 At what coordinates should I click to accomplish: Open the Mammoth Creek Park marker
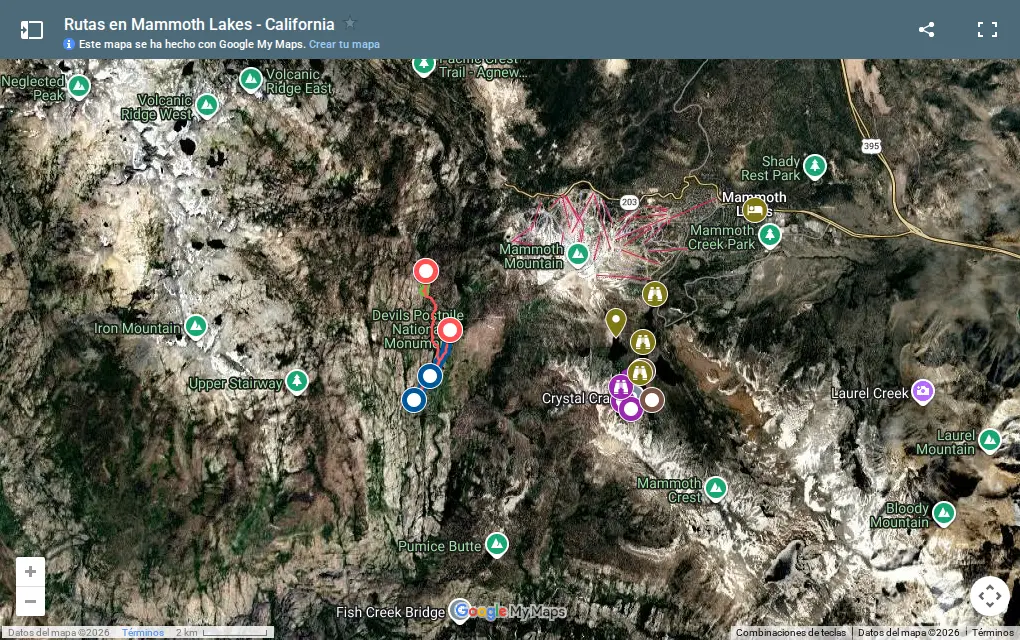770,234
